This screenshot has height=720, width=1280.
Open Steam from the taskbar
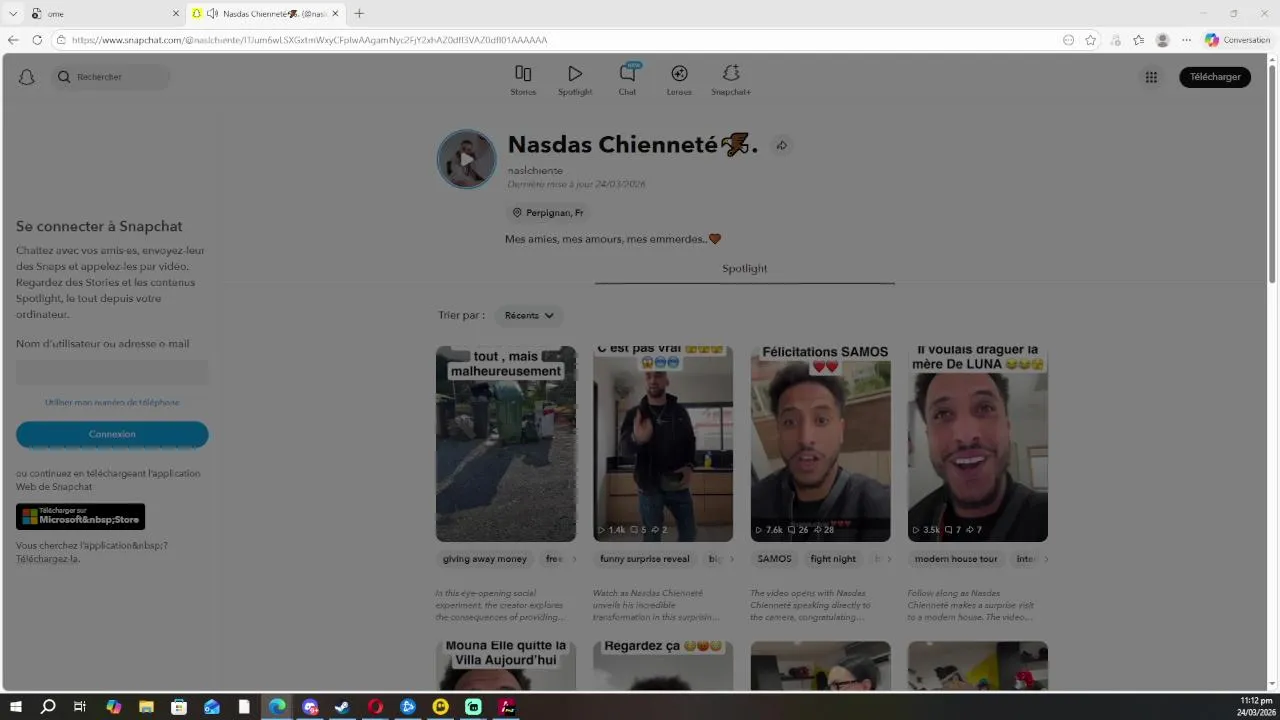[x=342, y=707]
